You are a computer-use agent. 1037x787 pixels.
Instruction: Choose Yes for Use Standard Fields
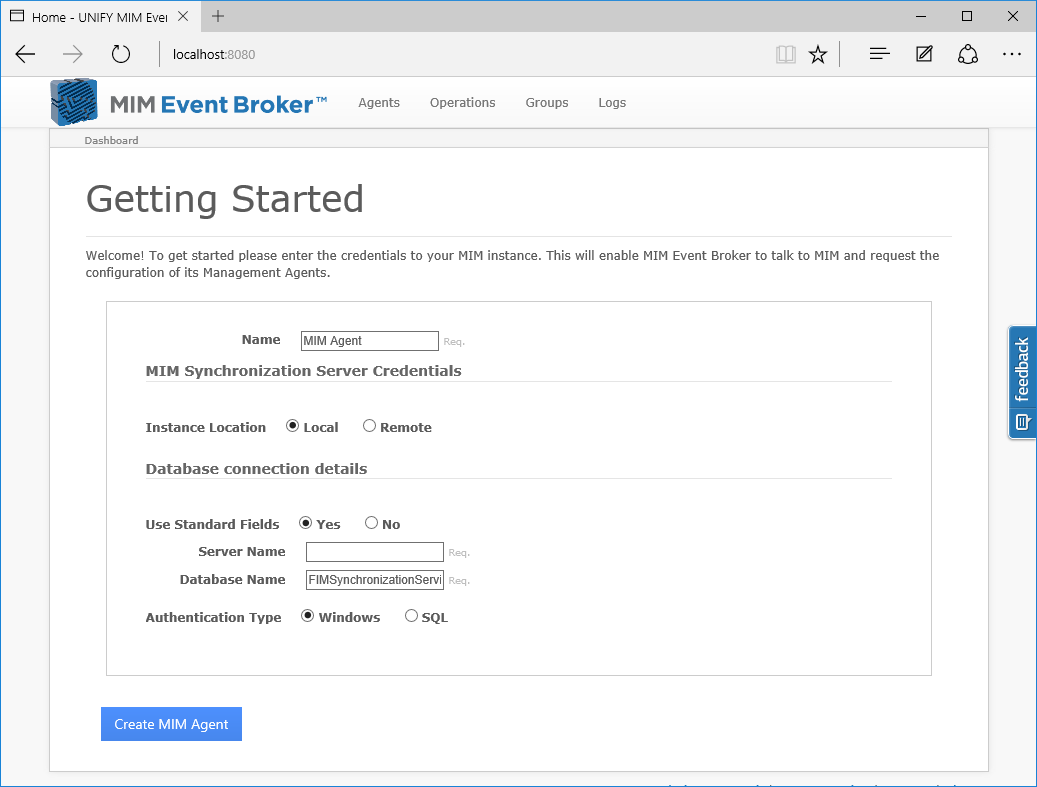(306, 523)
